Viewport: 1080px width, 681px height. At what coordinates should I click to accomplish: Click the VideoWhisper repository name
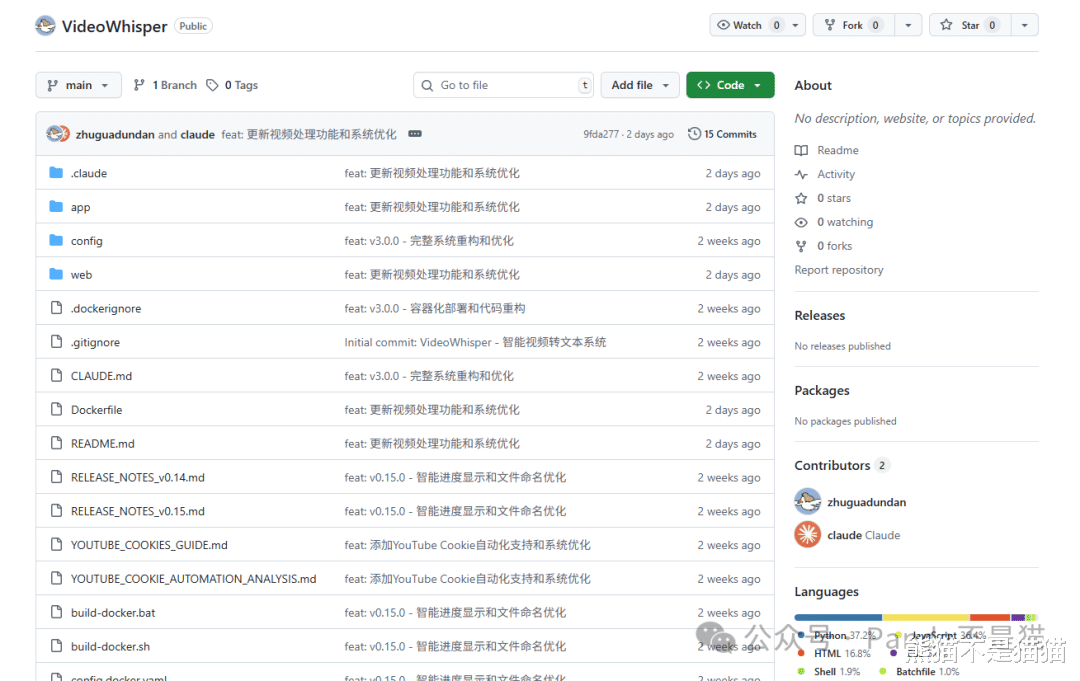114,26
